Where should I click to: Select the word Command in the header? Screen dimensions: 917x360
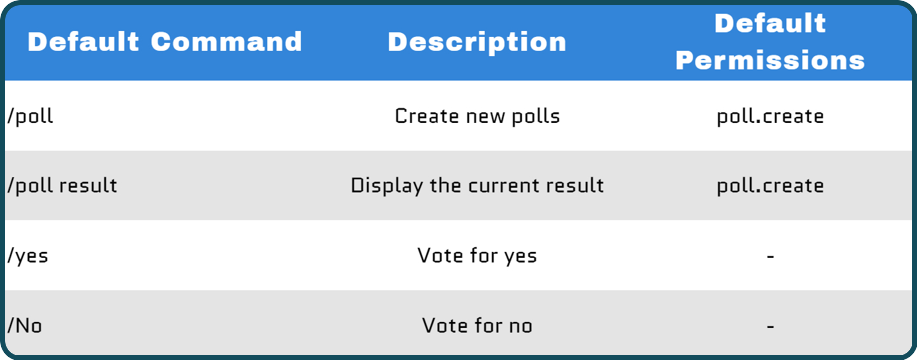tap(226, 42)
